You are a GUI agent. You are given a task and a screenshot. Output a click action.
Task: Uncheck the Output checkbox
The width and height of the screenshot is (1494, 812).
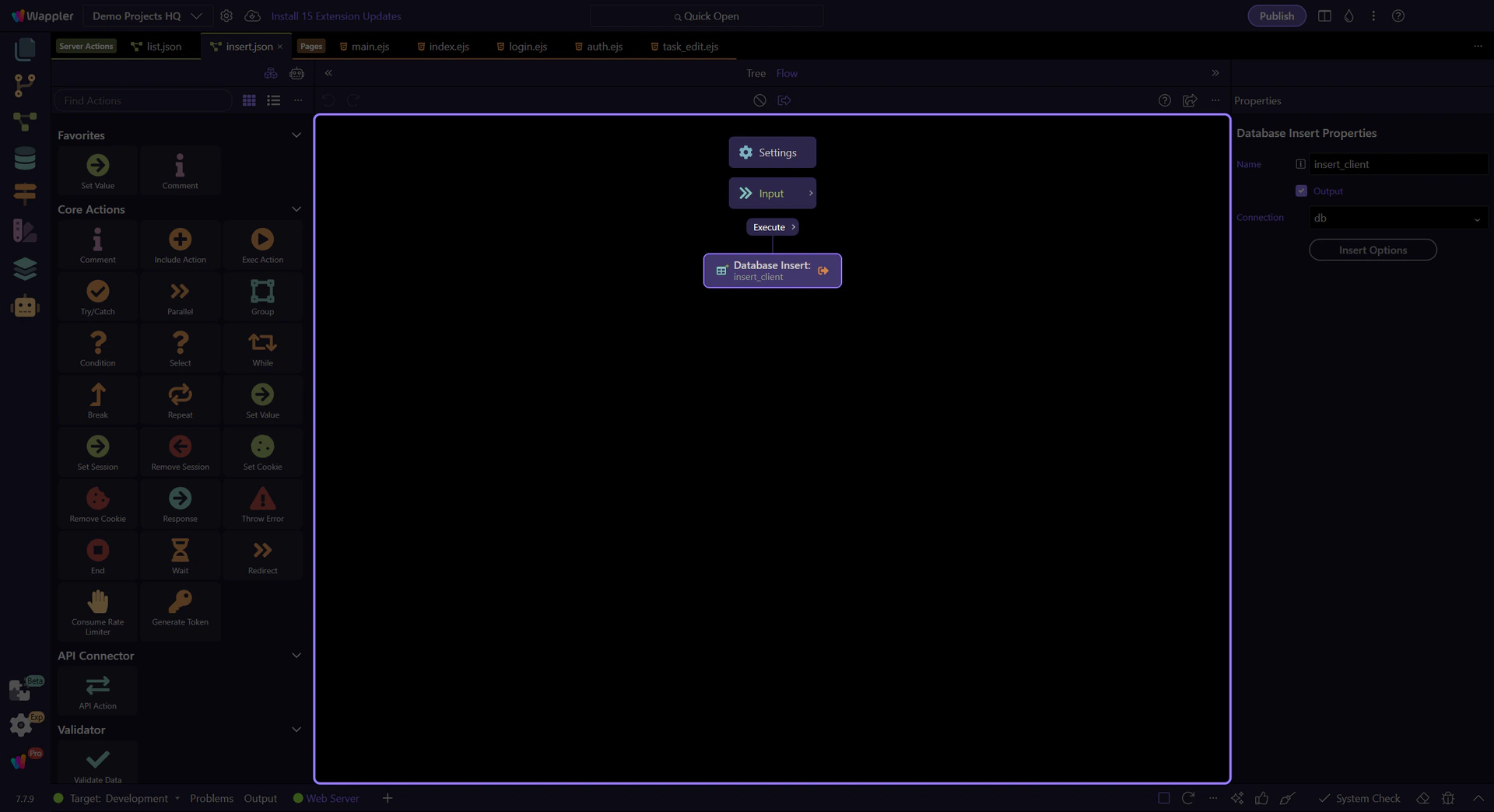tap(1301, 191)
